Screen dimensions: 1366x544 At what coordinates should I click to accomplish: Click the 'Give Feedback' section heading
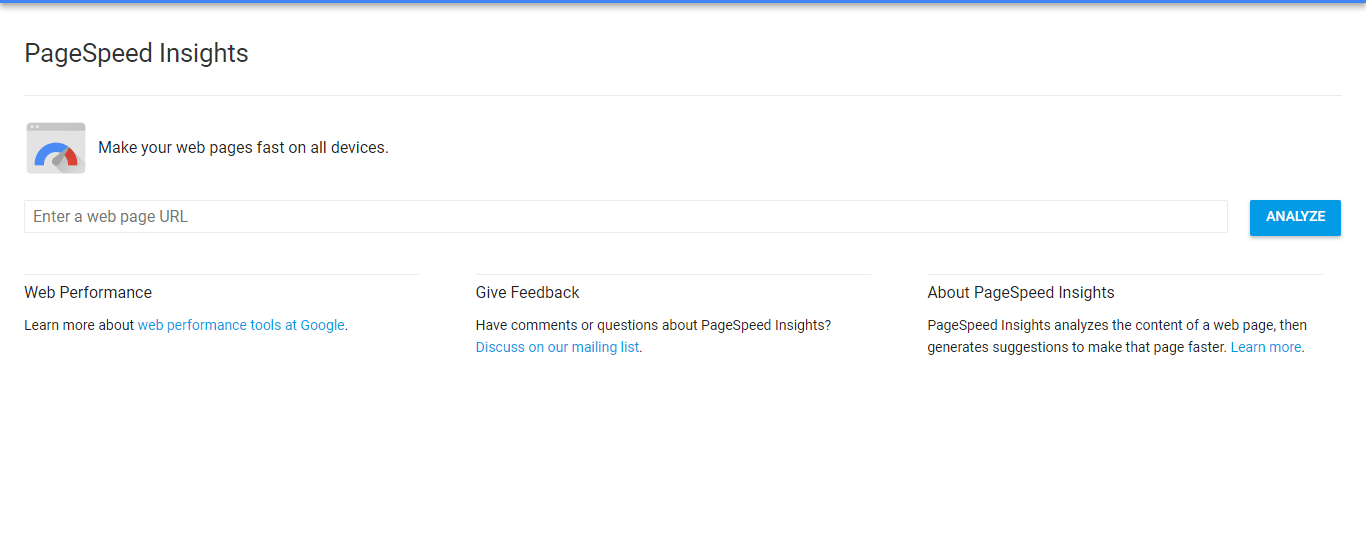pyautogui.click(x=527, y=293)
